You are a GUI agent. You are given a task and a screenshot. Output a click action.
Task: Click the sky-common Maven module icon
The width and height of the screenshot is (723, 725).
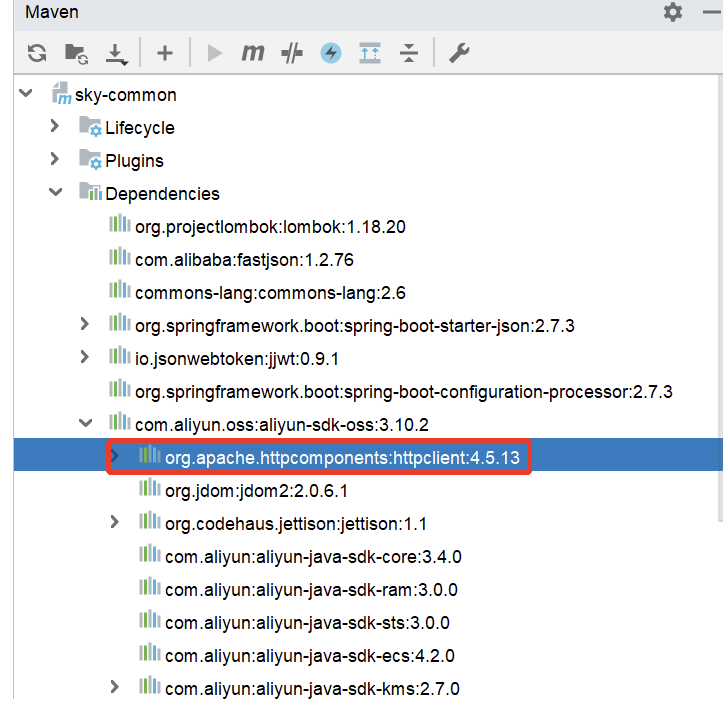(x=61, y=93)
